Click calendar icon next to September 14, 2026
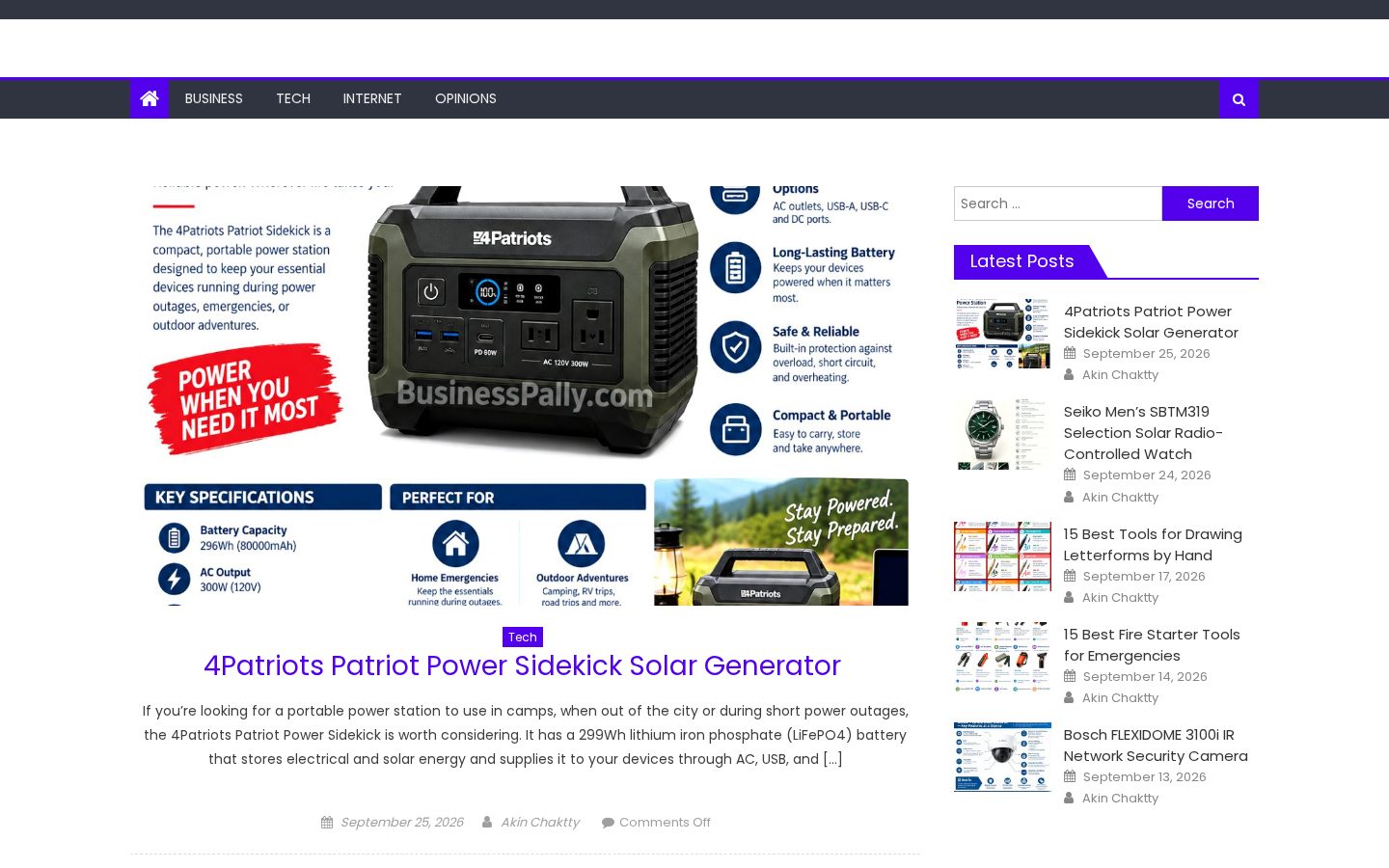 pyautogui.click(x=1070, y=677)
